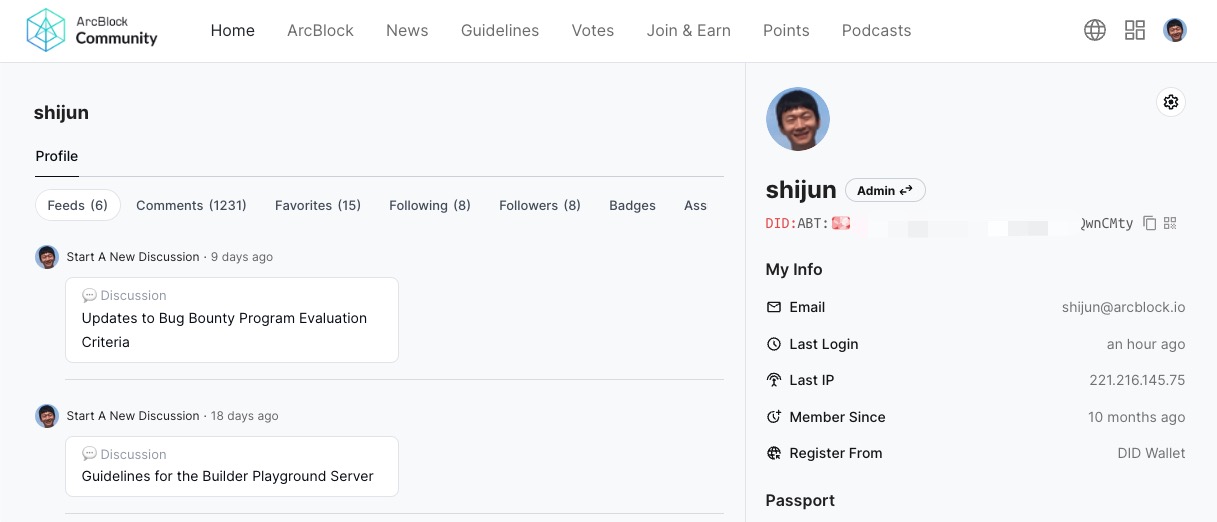Open profile settings gear icon
This screenshot has width=1217, height=522.
click(x=1171, y=102)
